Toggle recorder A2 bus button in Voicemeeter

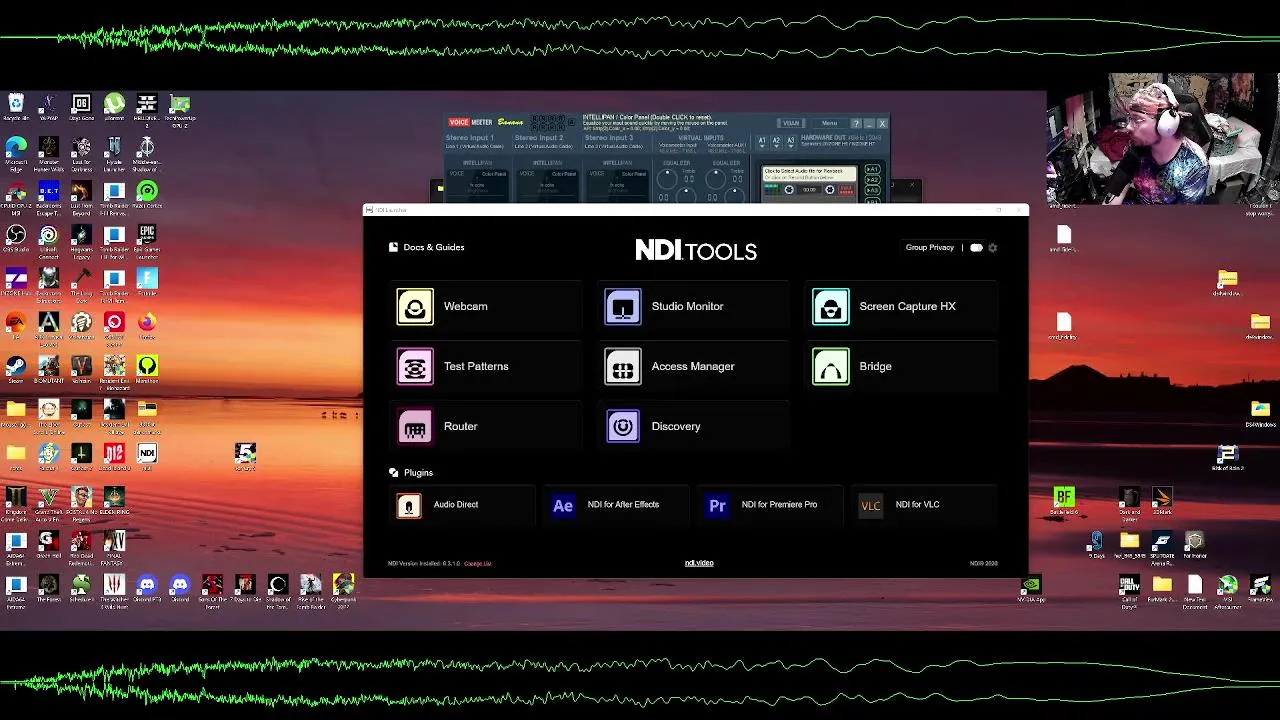tap(873, 180)
